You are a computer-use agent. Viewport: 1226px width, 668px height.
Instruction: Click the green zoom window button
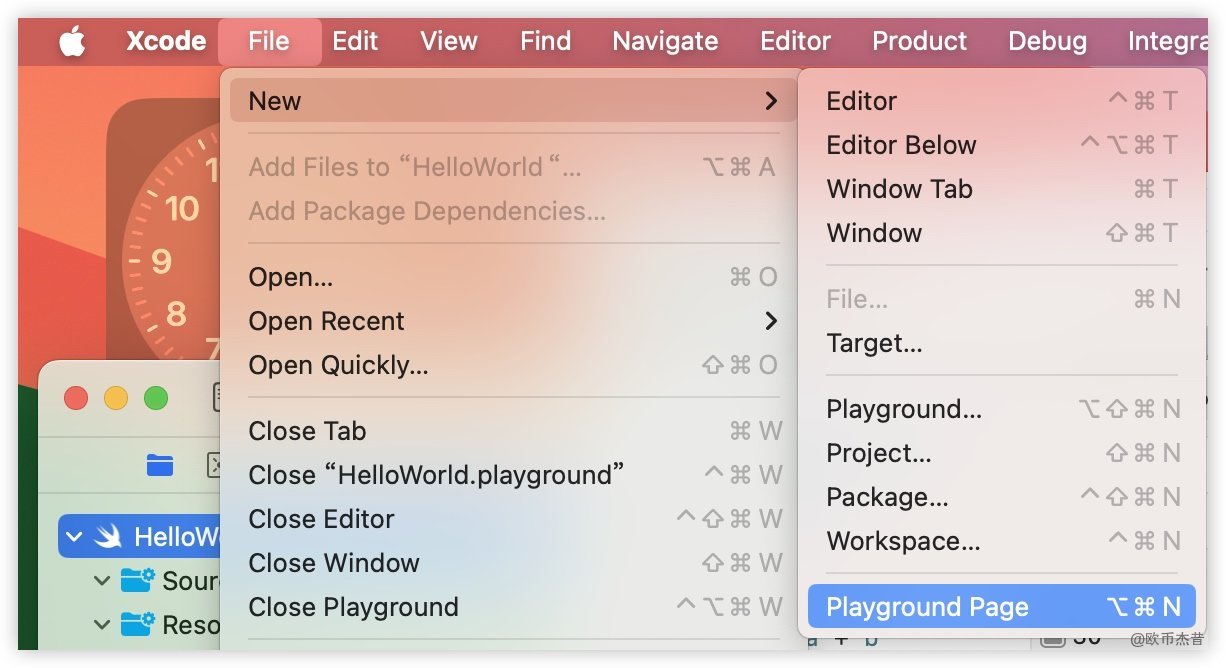point(156,398)
